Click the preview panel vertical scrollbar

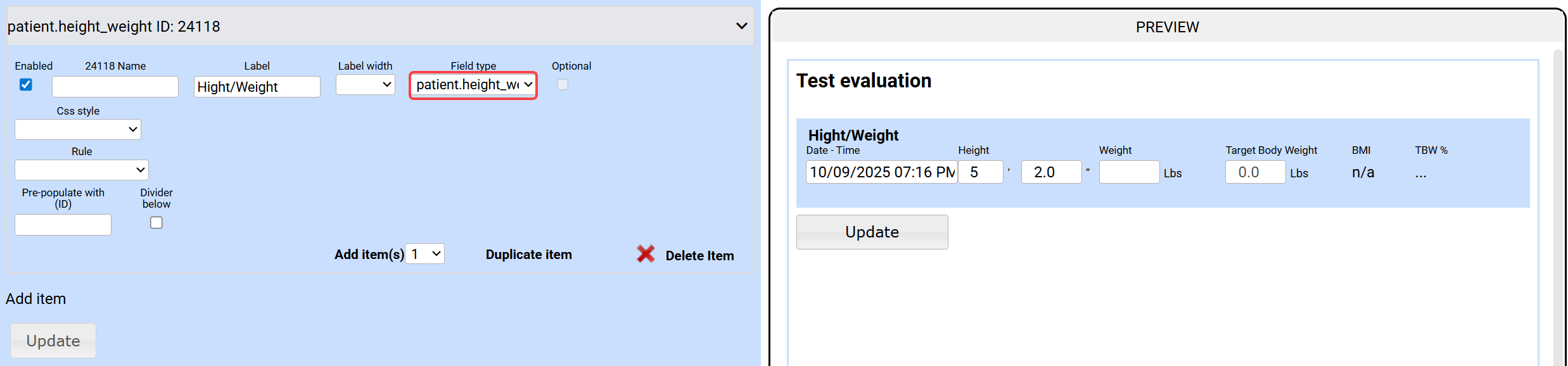coord(1558,203)
